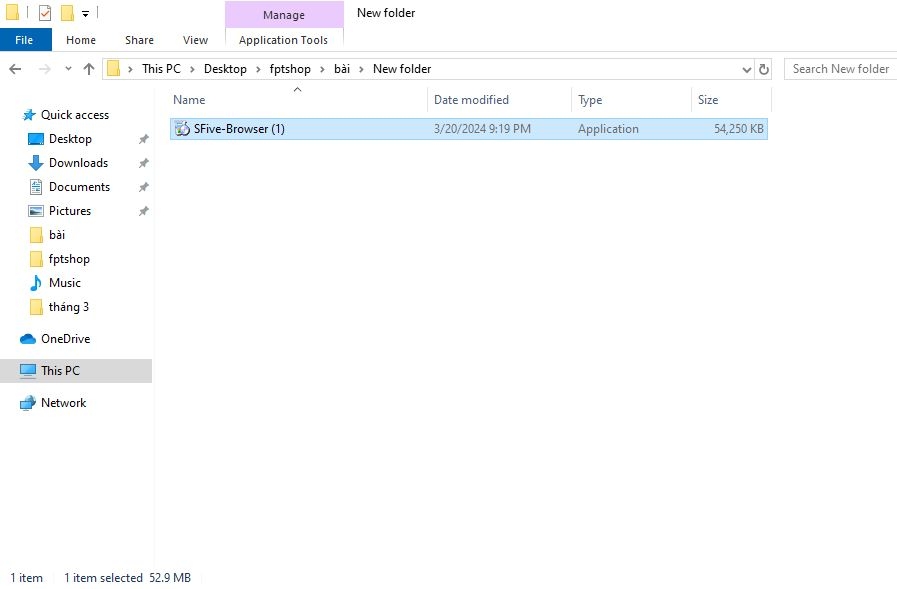Click the Downloads arrow icon
This screenshot has height=589, width=897.
35,163
